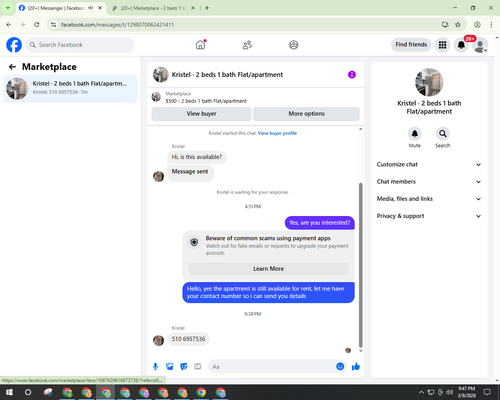Open the tab search dropdown arrow
500x400 pixels.
tap(7, 8)
